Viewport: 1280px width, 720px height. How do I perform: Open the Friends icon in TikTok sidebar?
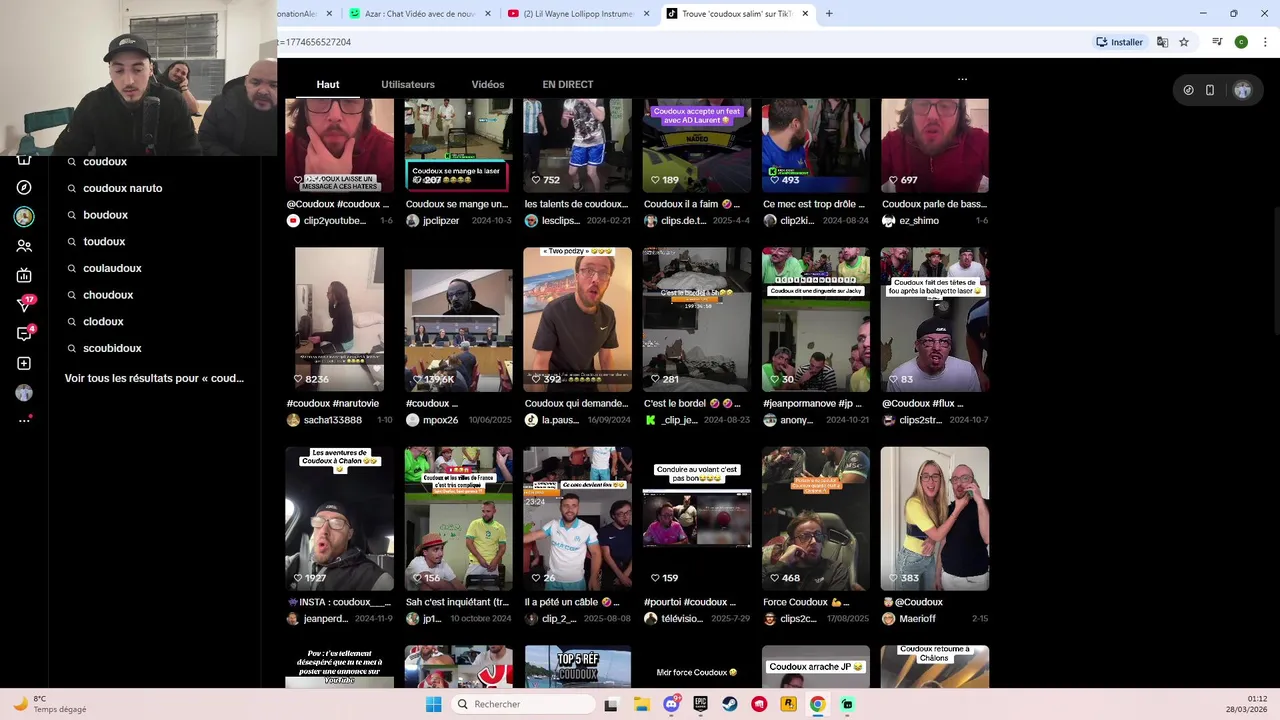24,246
